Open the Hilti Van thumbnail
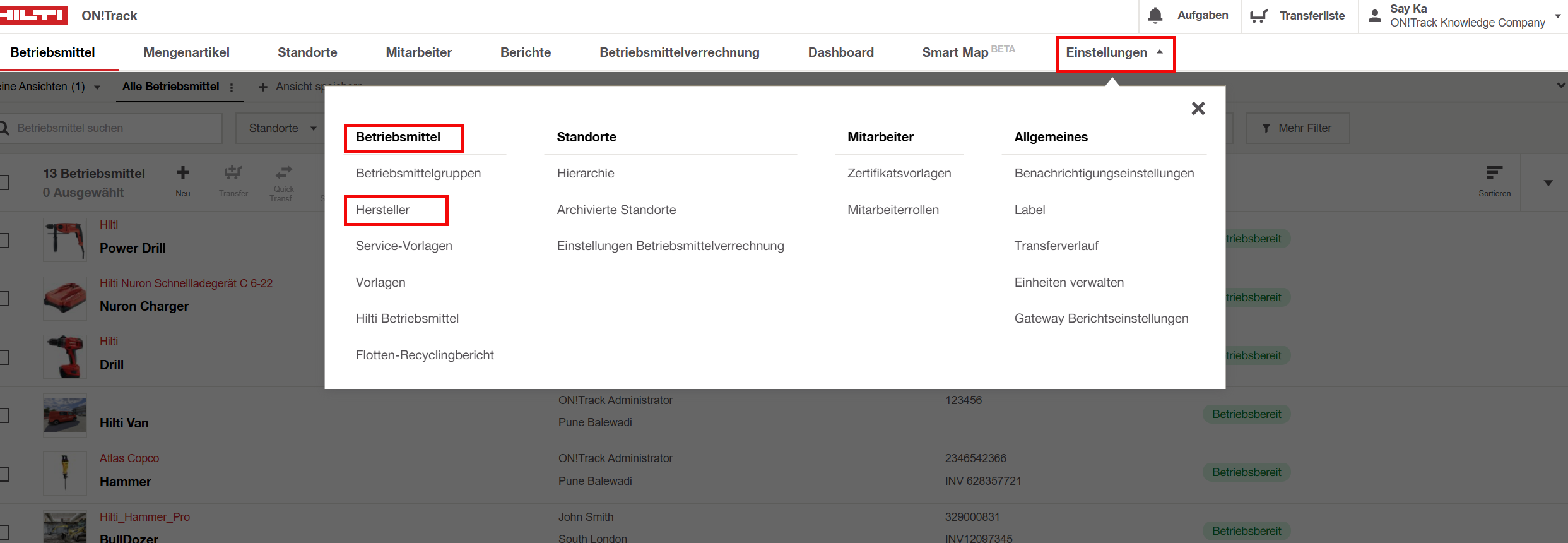Screen dimensions: 1568x543 pyautogui.click(x=64, y=415)
